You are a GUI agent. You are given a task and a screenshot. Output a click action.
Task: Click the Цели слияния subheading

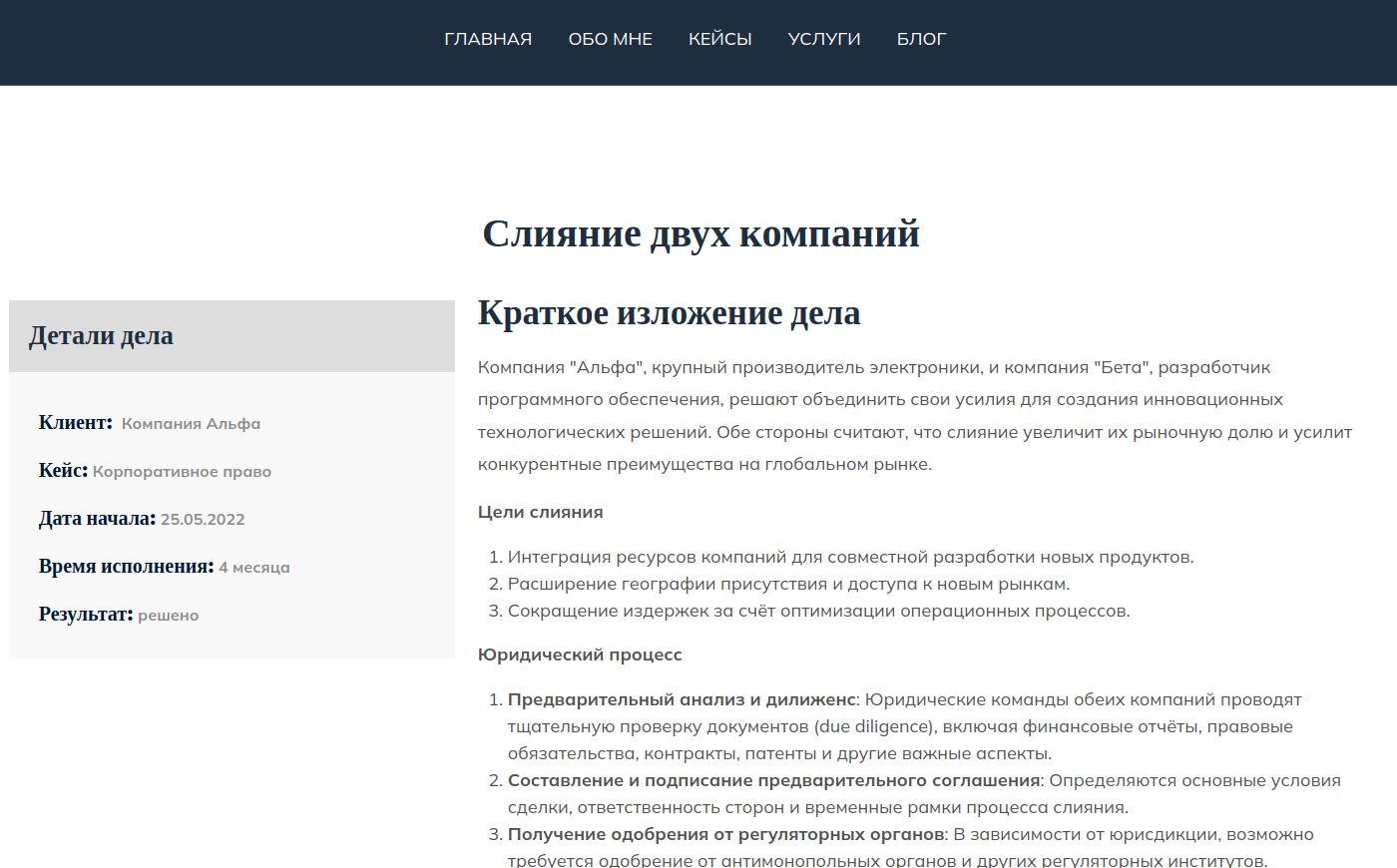(x=541, y=512)
